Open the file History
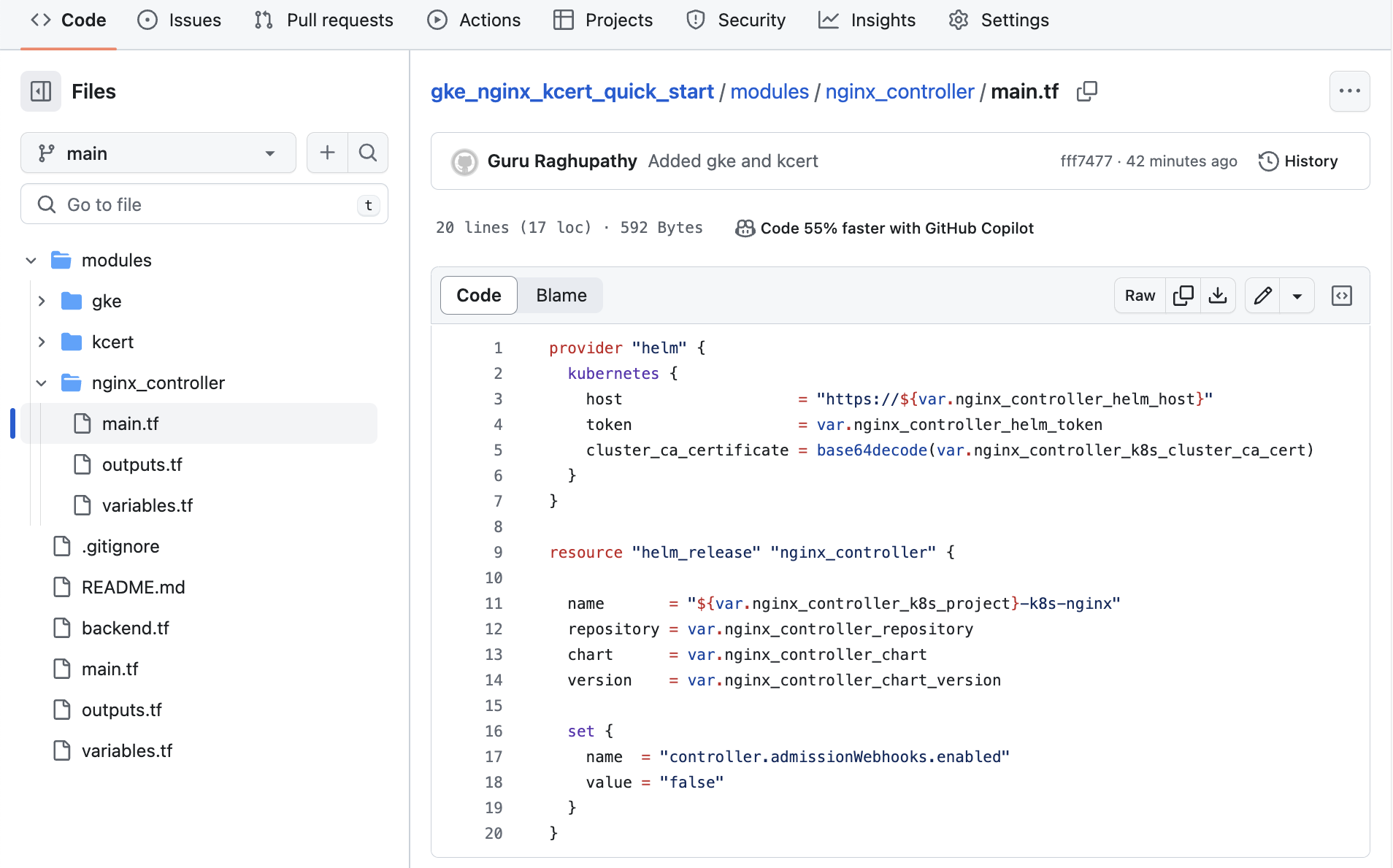 pyautogui.click(x=1300, y=161)
